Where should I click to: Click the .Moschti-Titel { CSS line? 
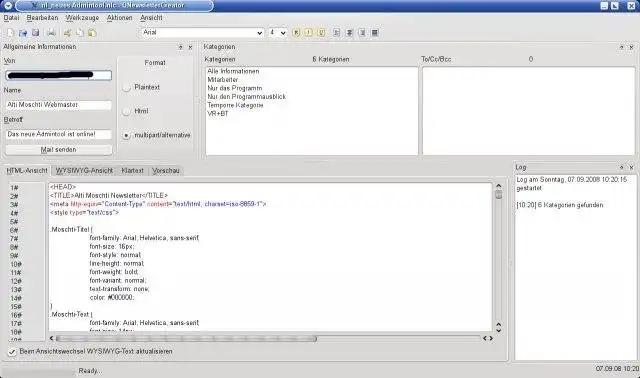click(71, 229)
